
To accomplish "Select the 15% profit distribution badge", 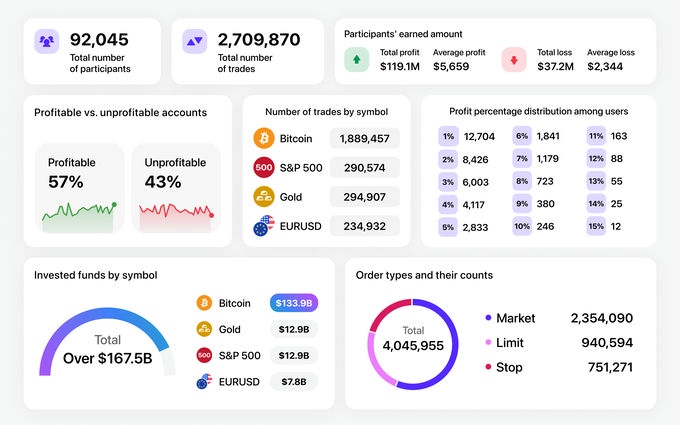I will (x=596, y=226).
